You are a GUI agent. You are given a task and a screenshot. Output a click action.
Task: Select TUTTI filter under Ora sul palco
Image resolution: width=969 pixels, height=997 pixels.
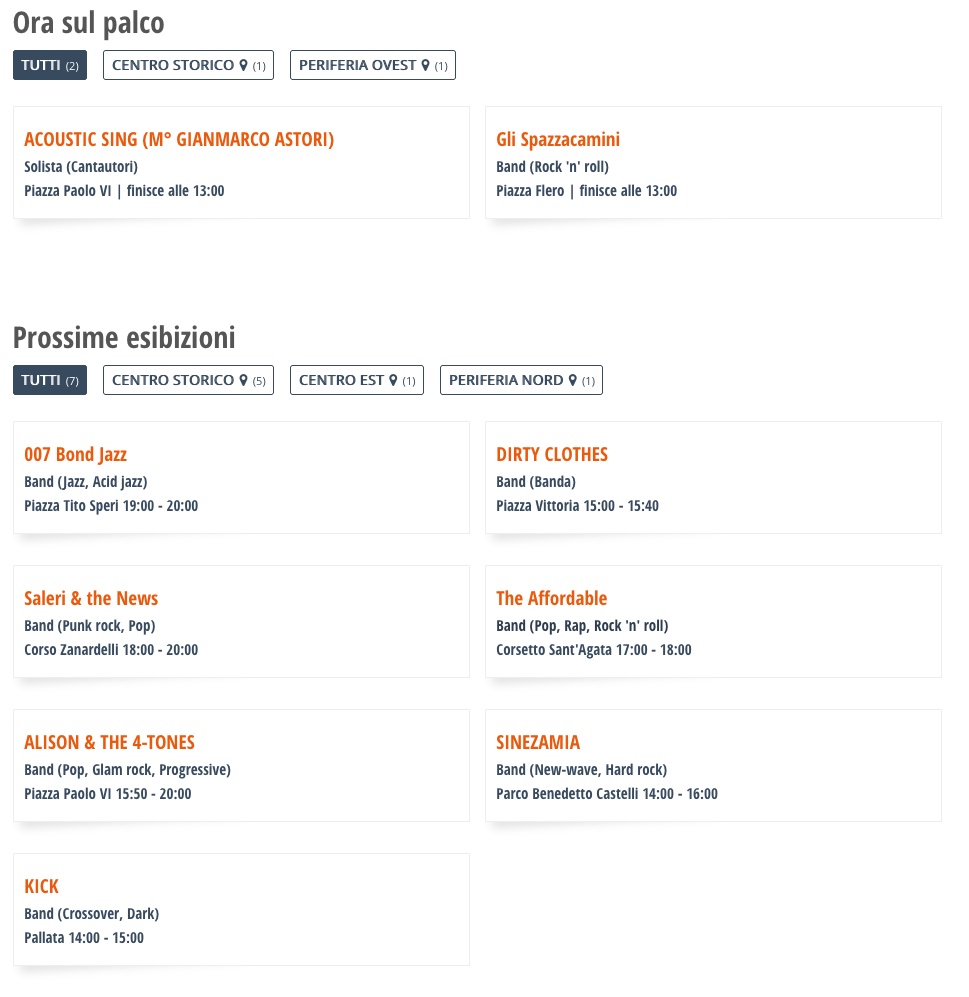coord(50,65)
